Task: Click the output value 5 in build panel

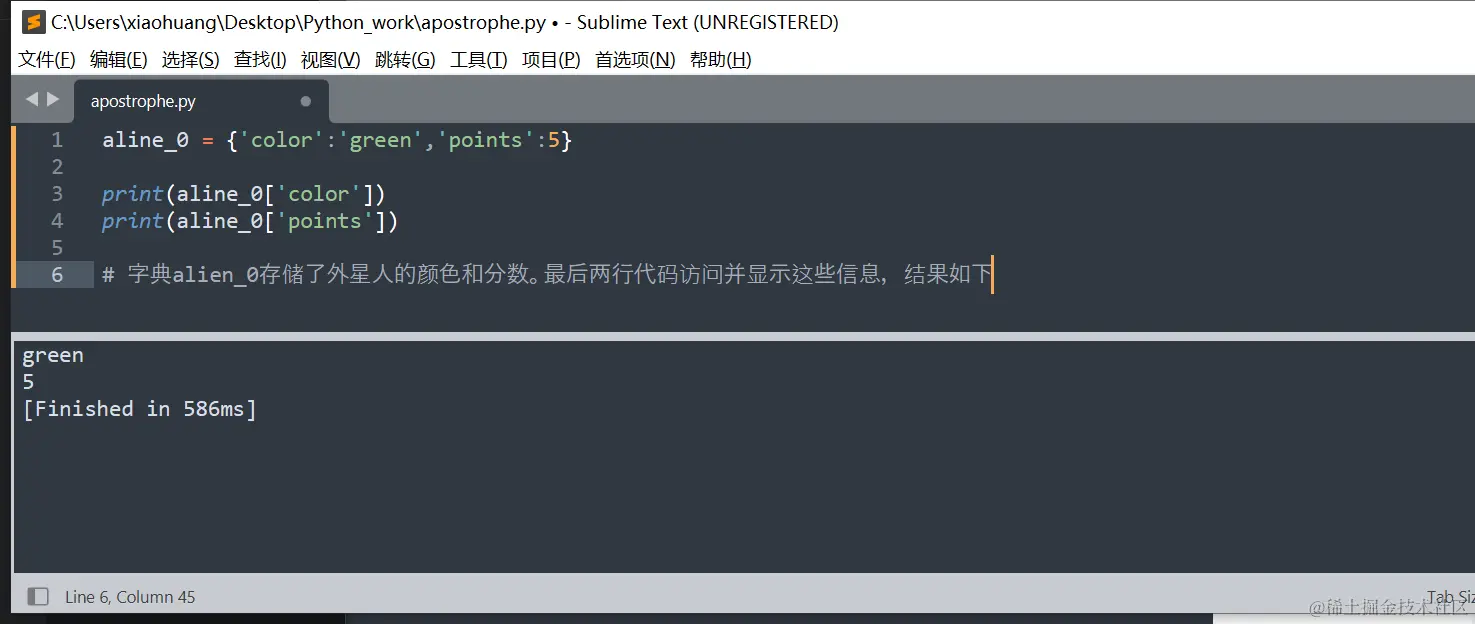Action: [x=28, y=382]
